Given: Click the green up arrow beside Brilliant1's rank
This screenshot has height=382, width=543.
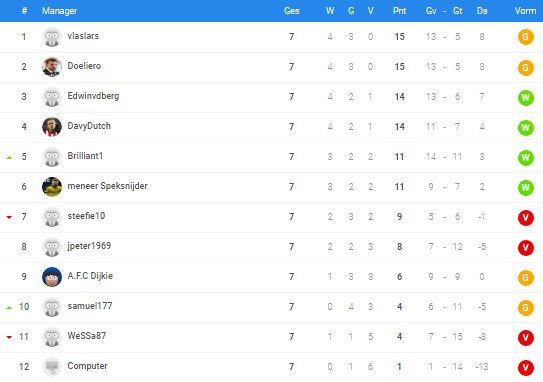Looking at the screenshot, I should tap(9, 158).
